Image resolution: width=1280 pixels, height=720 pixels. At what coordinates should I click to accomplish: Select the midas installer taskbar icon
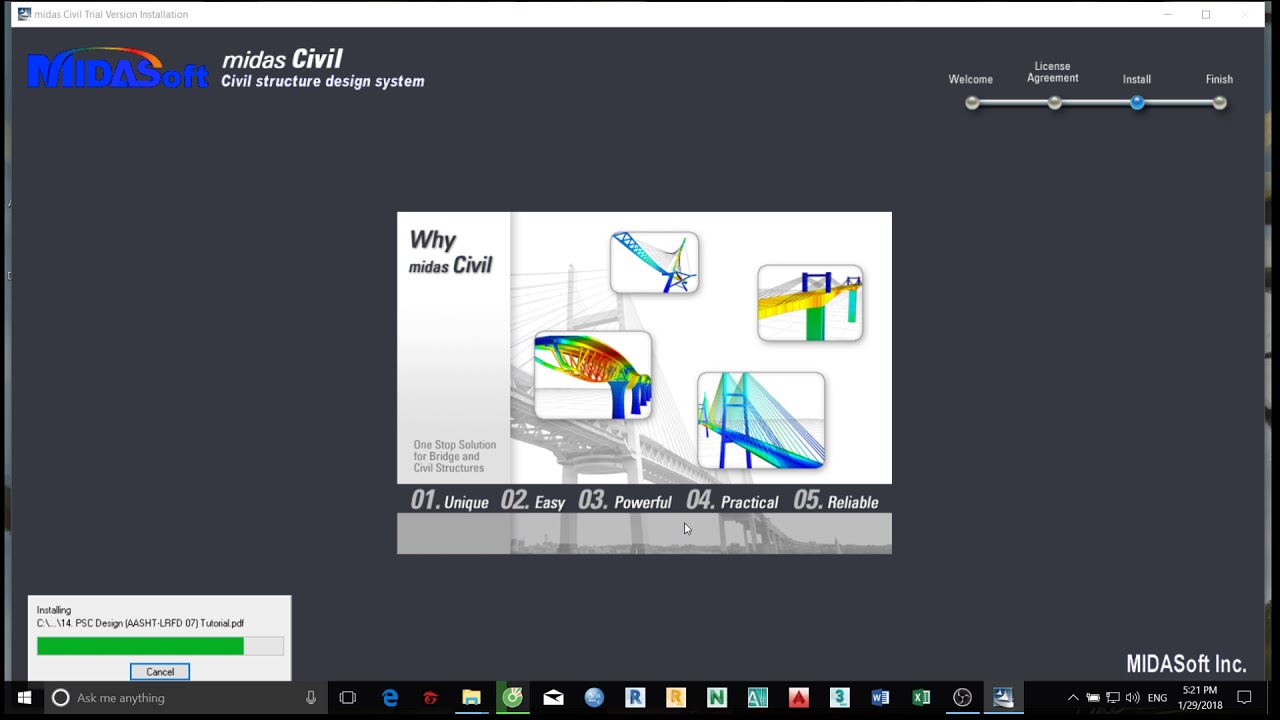point(1003,698)
